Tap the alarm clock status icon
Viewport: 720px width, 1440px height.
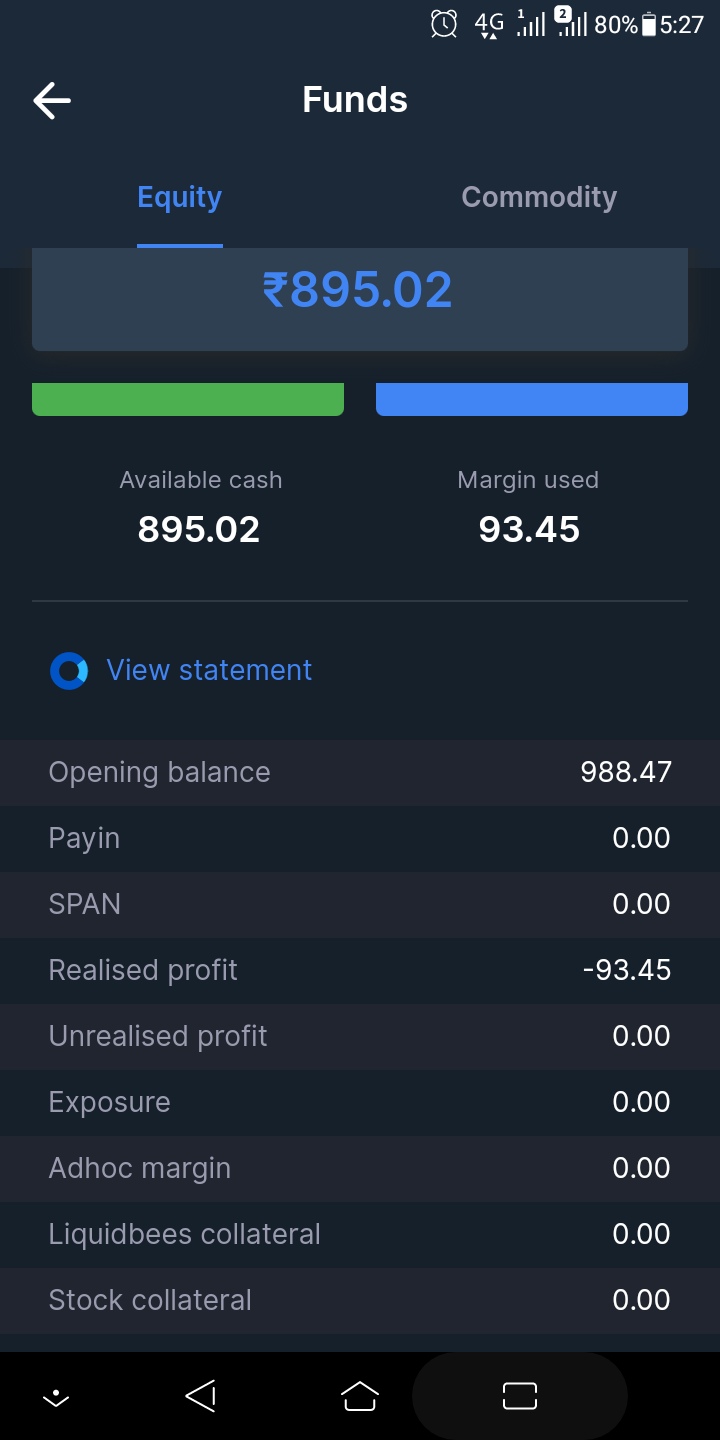[x=444, y=24]
